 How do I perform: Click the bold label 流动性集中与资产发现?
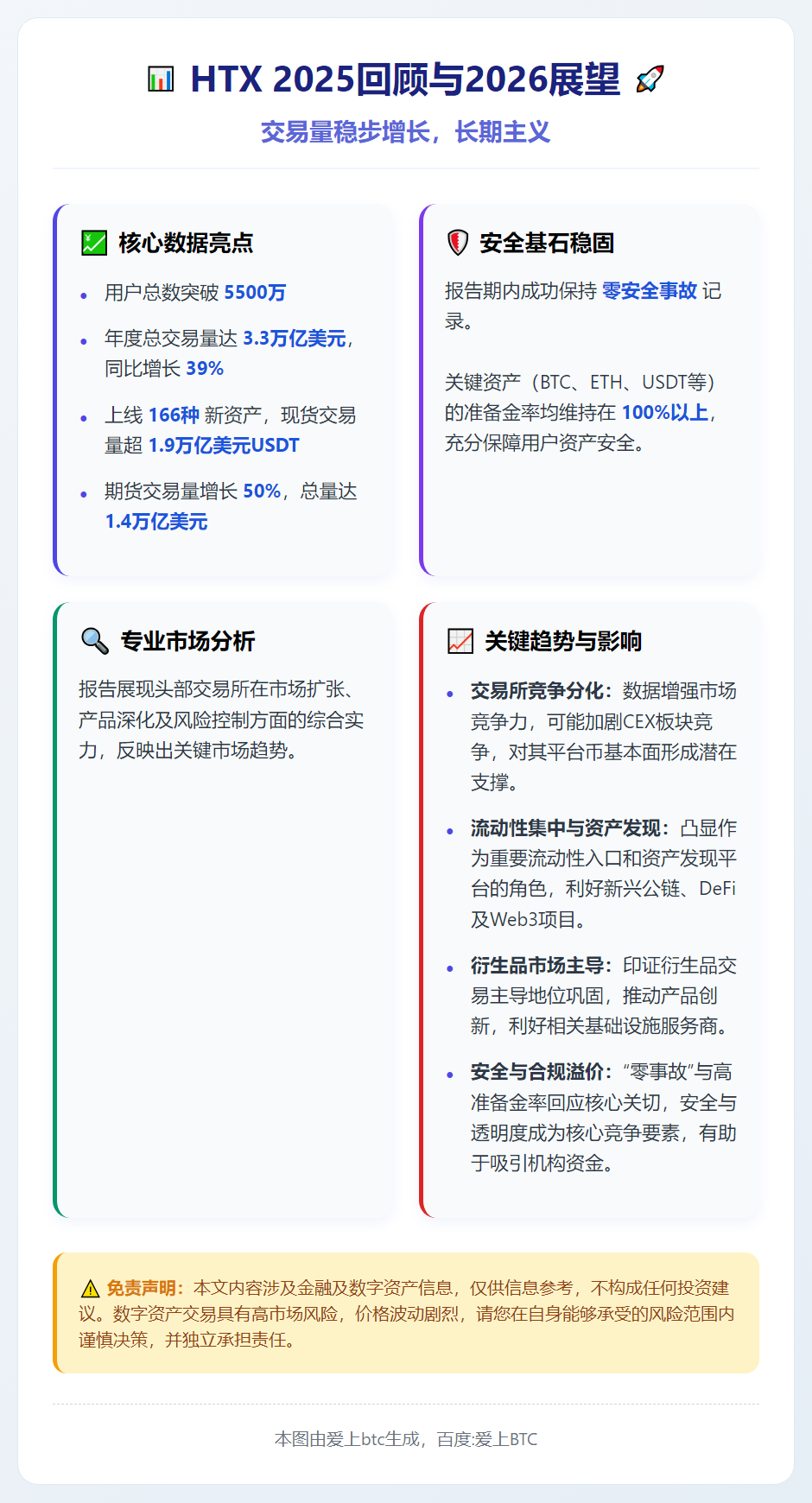(565, 828)
